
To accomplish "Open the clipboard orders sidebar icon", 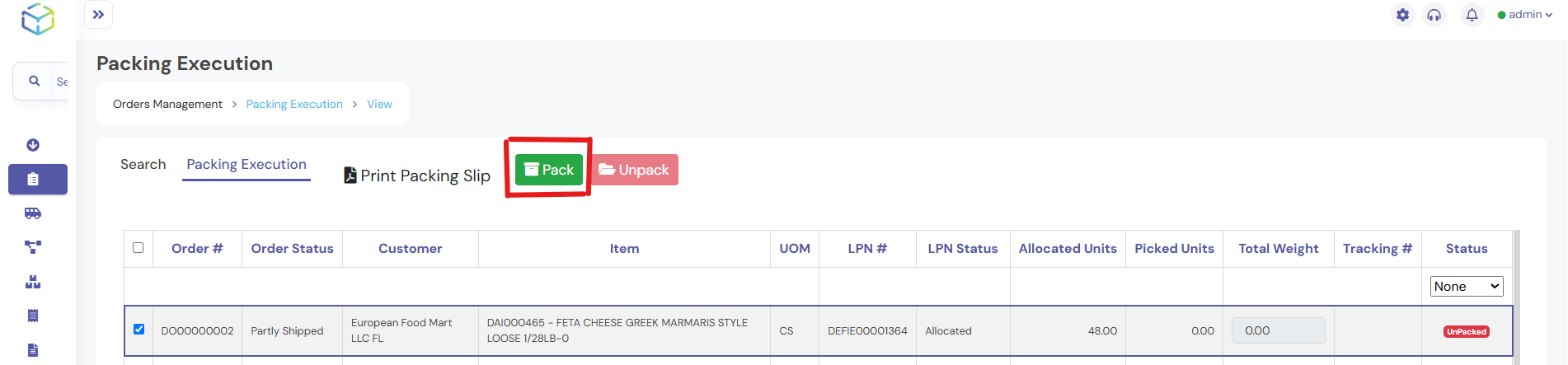I will pyautogui.click(x=33, y=179).
